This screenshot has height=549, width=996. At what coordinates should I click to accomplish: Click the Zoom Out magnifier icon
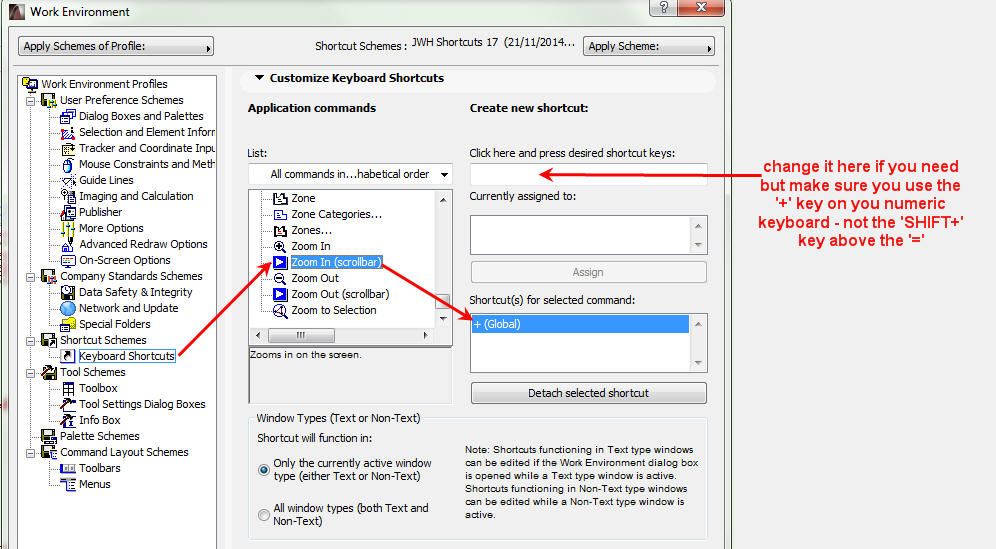pyautogui.click(x=279, y=278)
